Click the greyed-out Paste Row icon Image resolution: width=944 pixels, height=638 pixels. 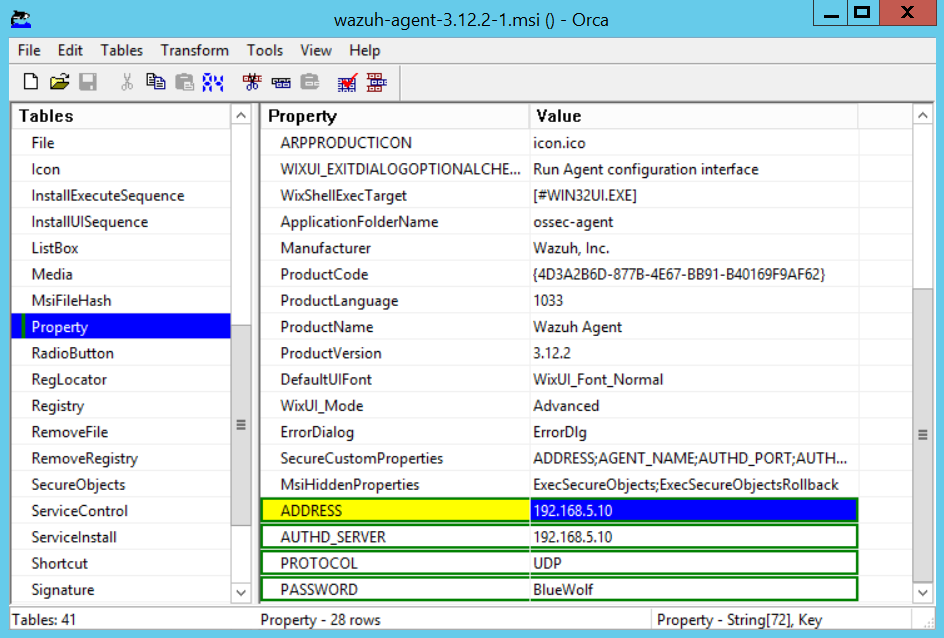[310, 82]
